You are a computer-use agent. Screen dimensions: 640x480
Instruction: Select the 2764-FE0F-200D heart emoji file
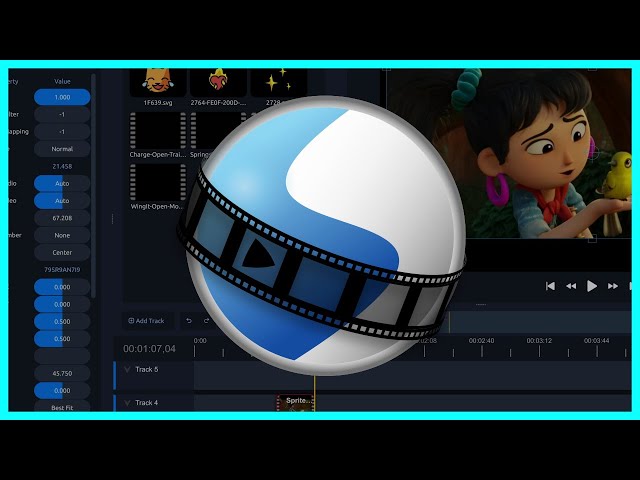[x=218, y=87]
